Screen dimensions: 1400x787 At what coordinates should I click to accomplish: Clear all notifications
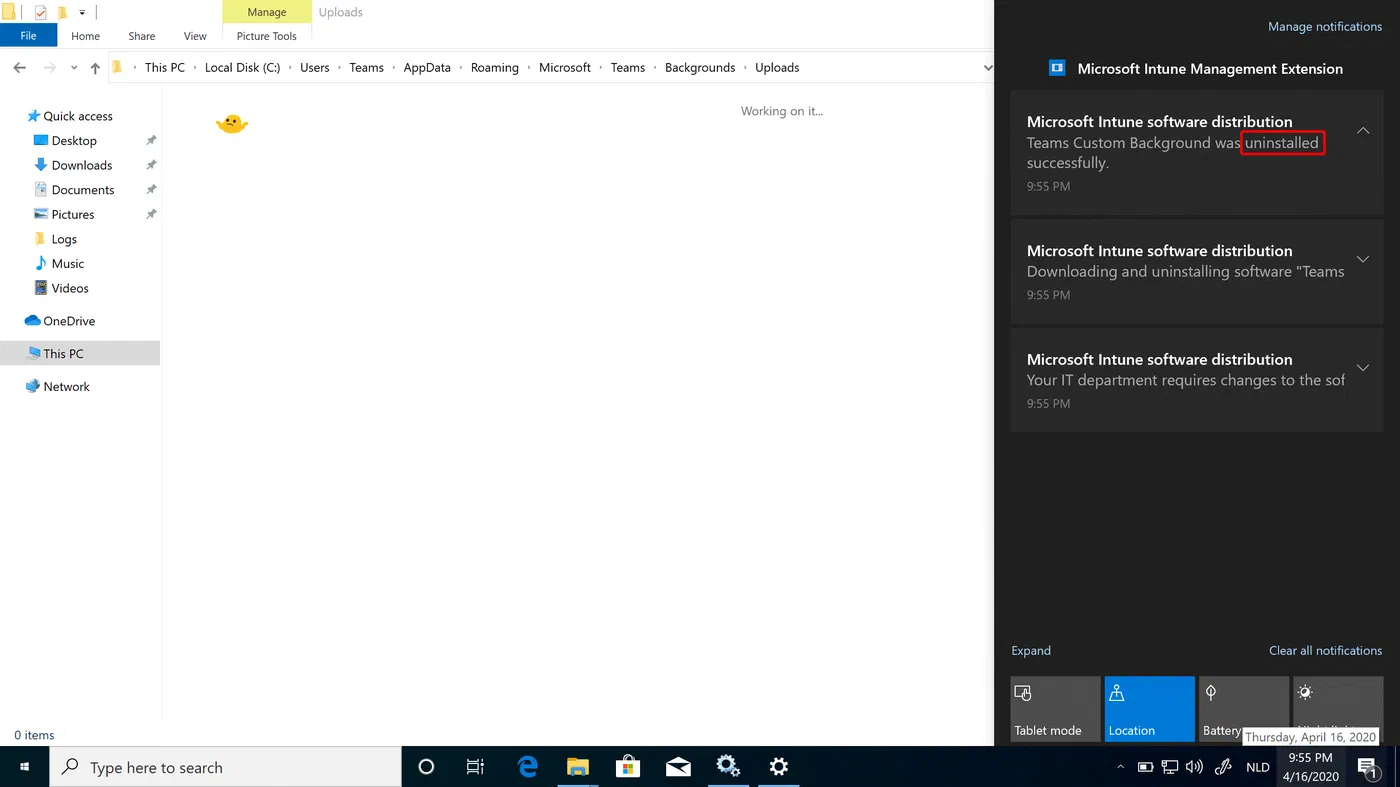[x=1325, y=651]
